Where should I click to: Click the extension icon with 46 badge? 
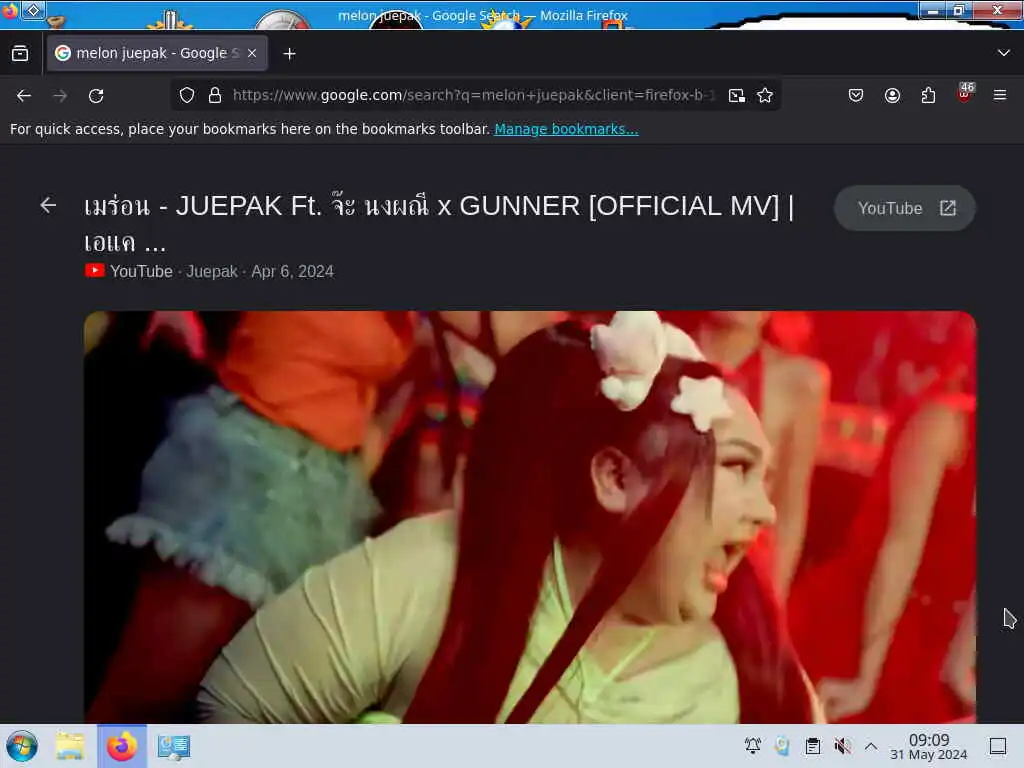click(x=964, y=93)
